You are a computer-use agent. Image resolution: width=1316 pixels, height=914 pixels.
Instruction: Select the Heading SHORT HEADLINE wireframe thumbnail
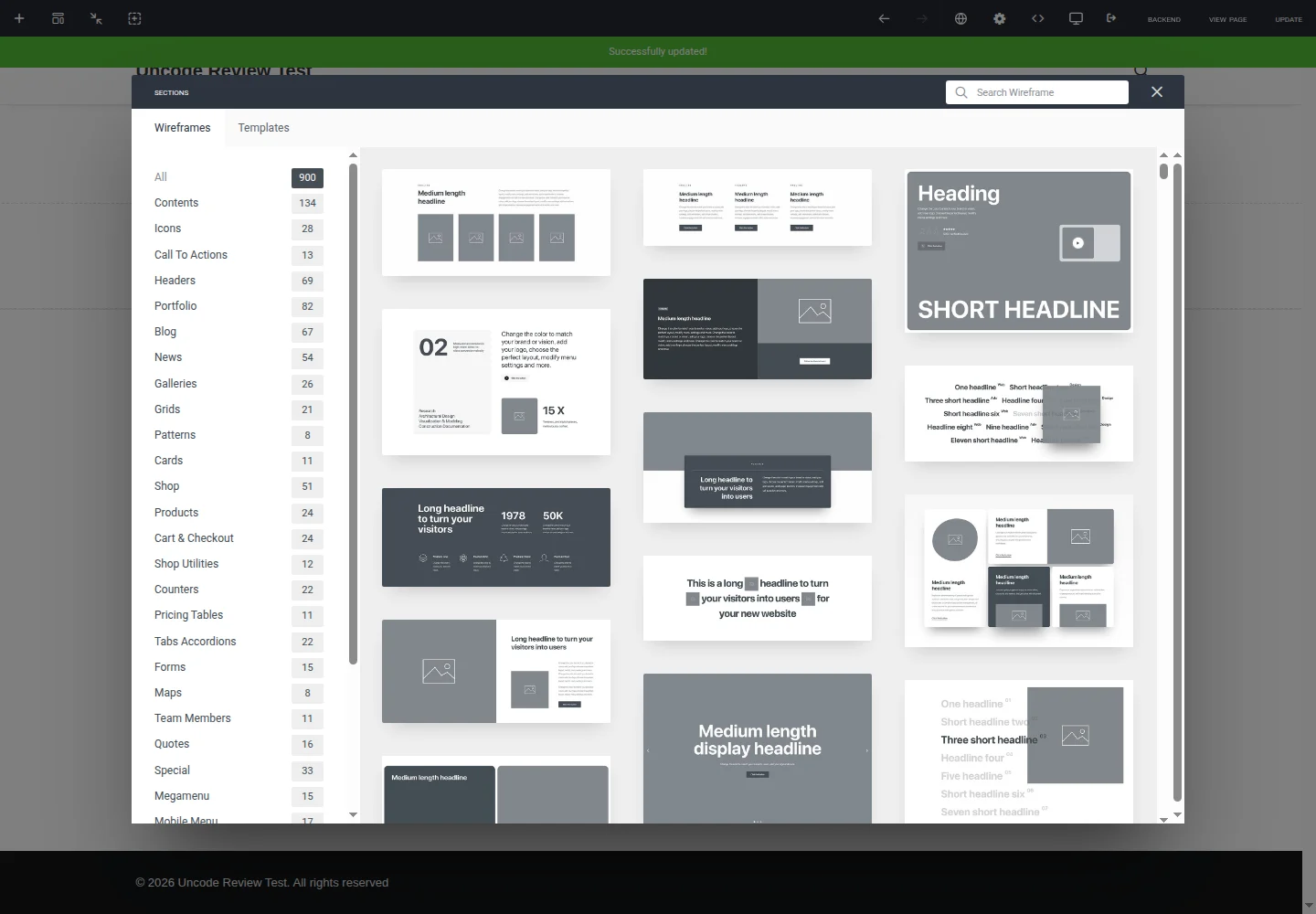click(x=1019, y=250)
